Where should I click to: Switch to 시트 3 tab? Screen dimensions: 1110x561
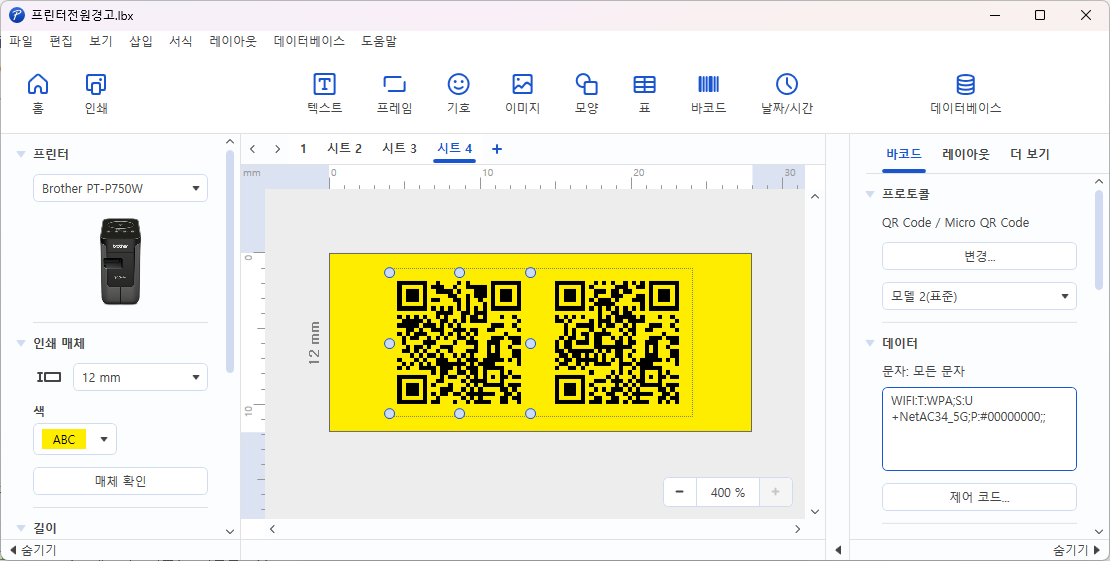point(399,149)
